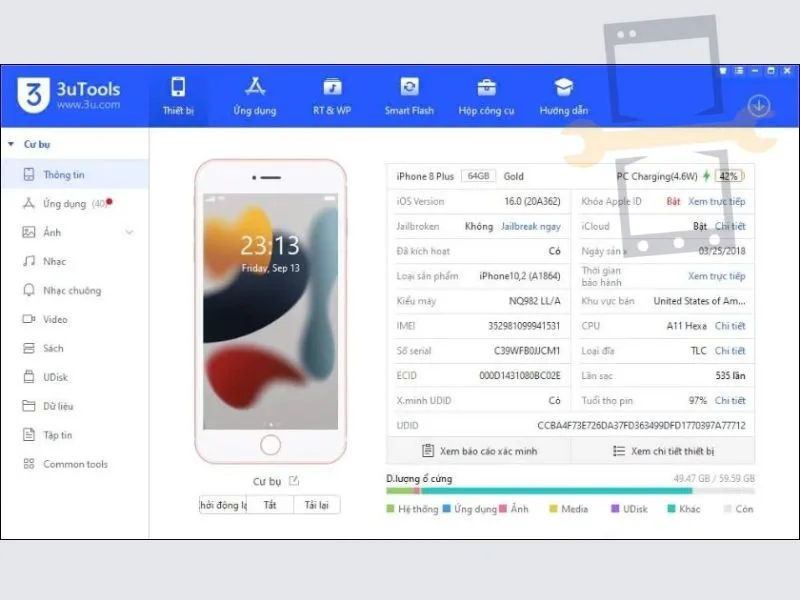Open Nhạc music in the sidebar
Image resolution: width=800 pixels, height=600 pixels.
pyautogui.click(x=75, y=261)
